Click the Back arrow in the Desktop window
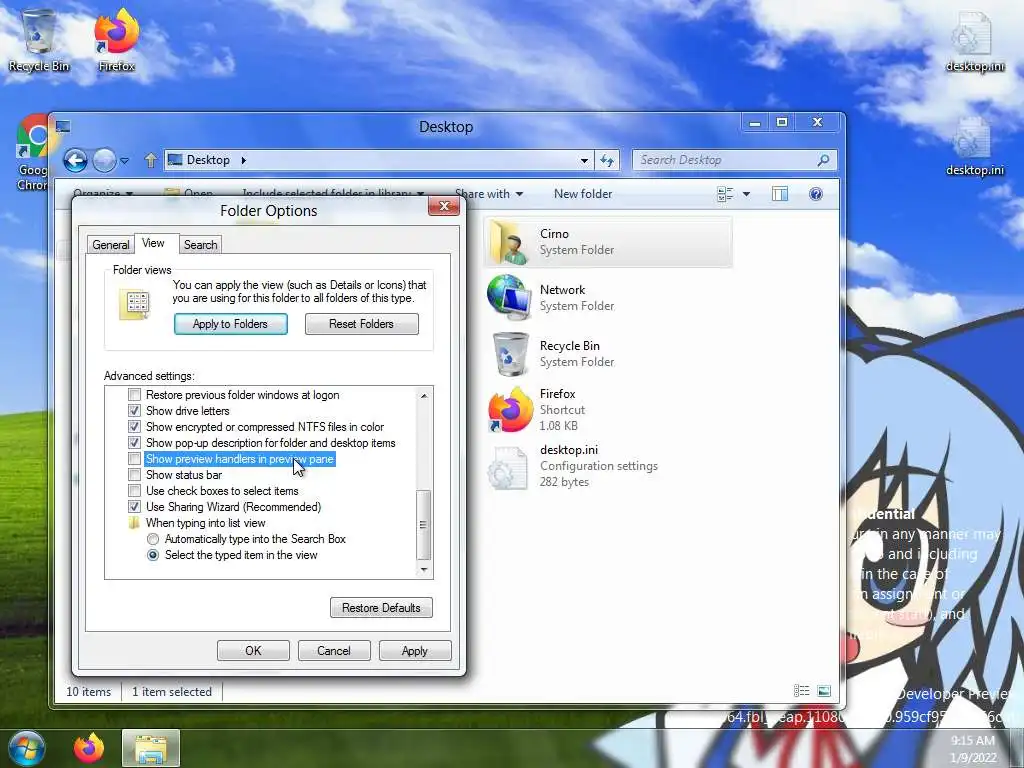This screenshot has width=1024, height=768. (x=75, y=160)
